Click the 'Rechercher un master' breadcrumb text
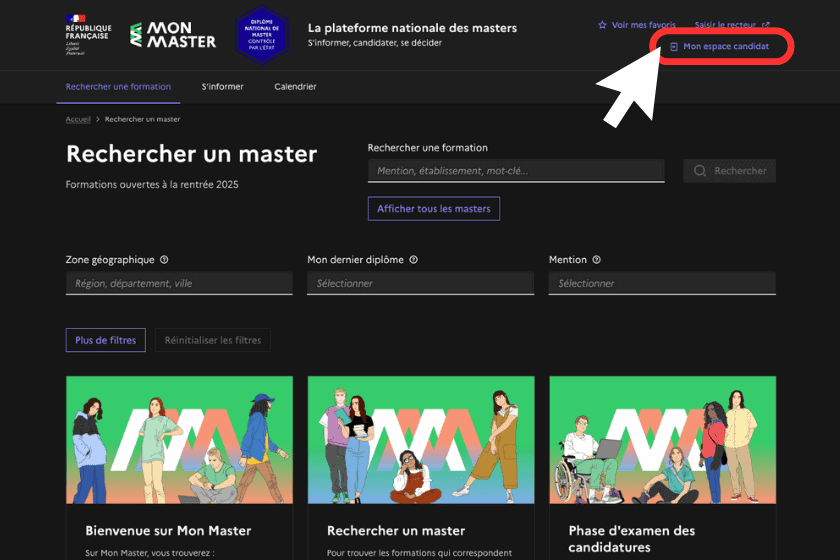 point(142,120)
